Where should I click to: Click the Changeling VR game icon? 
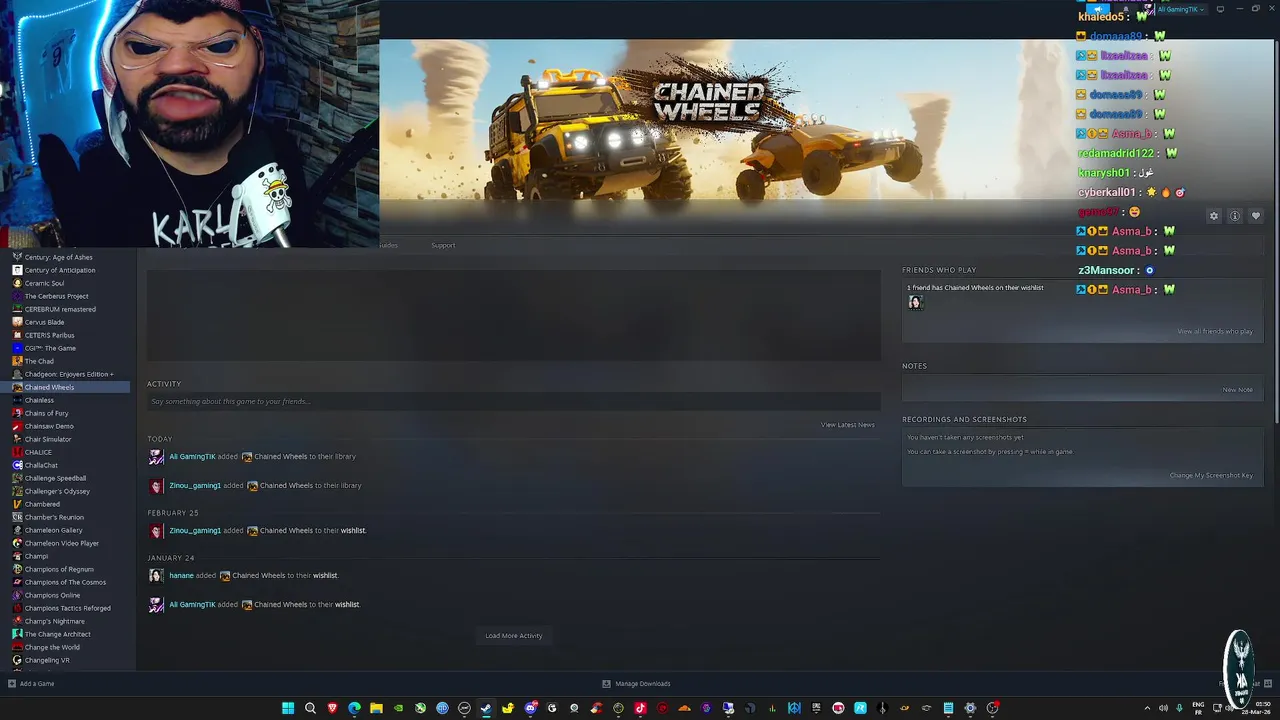coord(17,660)
